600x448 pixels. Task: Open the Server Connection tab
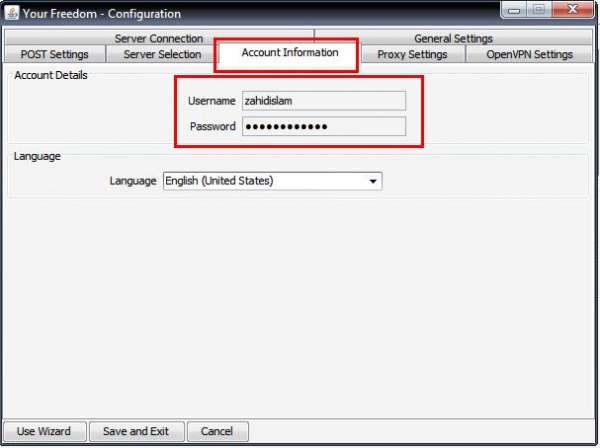159,38
